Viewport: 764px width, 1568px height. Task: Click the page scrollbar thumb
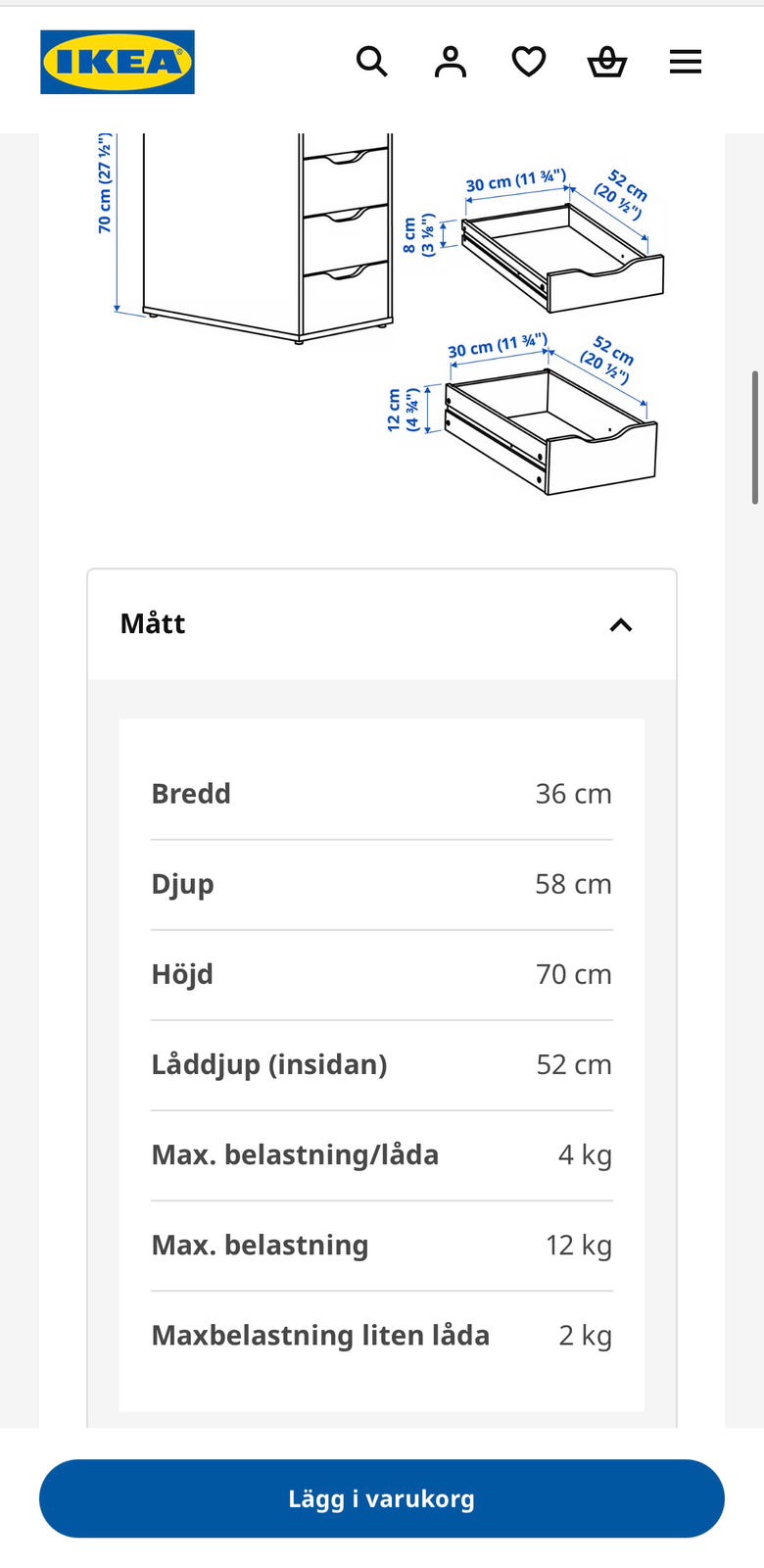tap(755, 437)
